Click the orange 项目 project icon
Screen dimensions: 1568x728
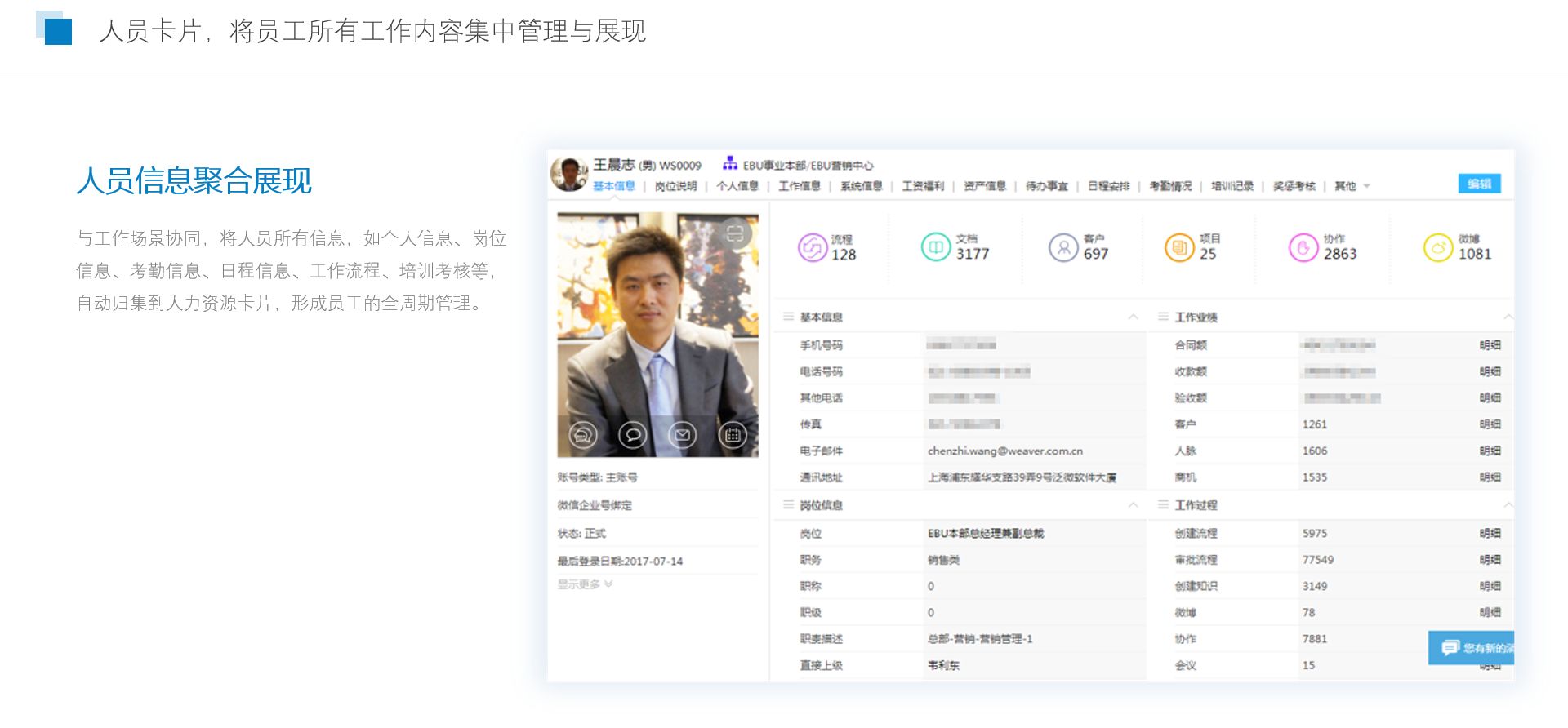[1179, 246]
